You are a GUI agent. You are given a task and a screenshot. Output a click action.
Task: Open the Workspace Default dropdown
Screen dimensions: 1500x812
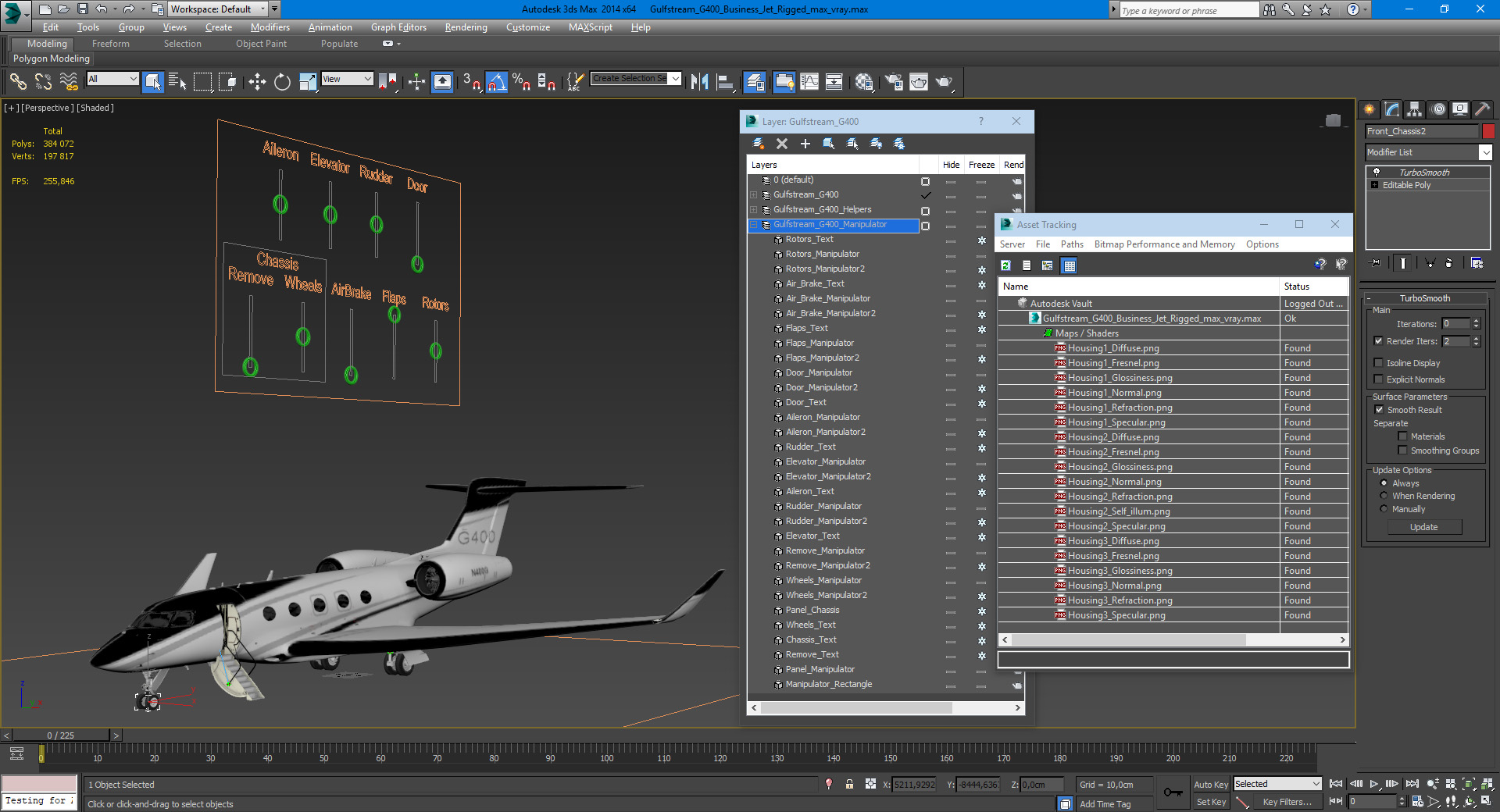pyautogui.click(x=219, y=9)
